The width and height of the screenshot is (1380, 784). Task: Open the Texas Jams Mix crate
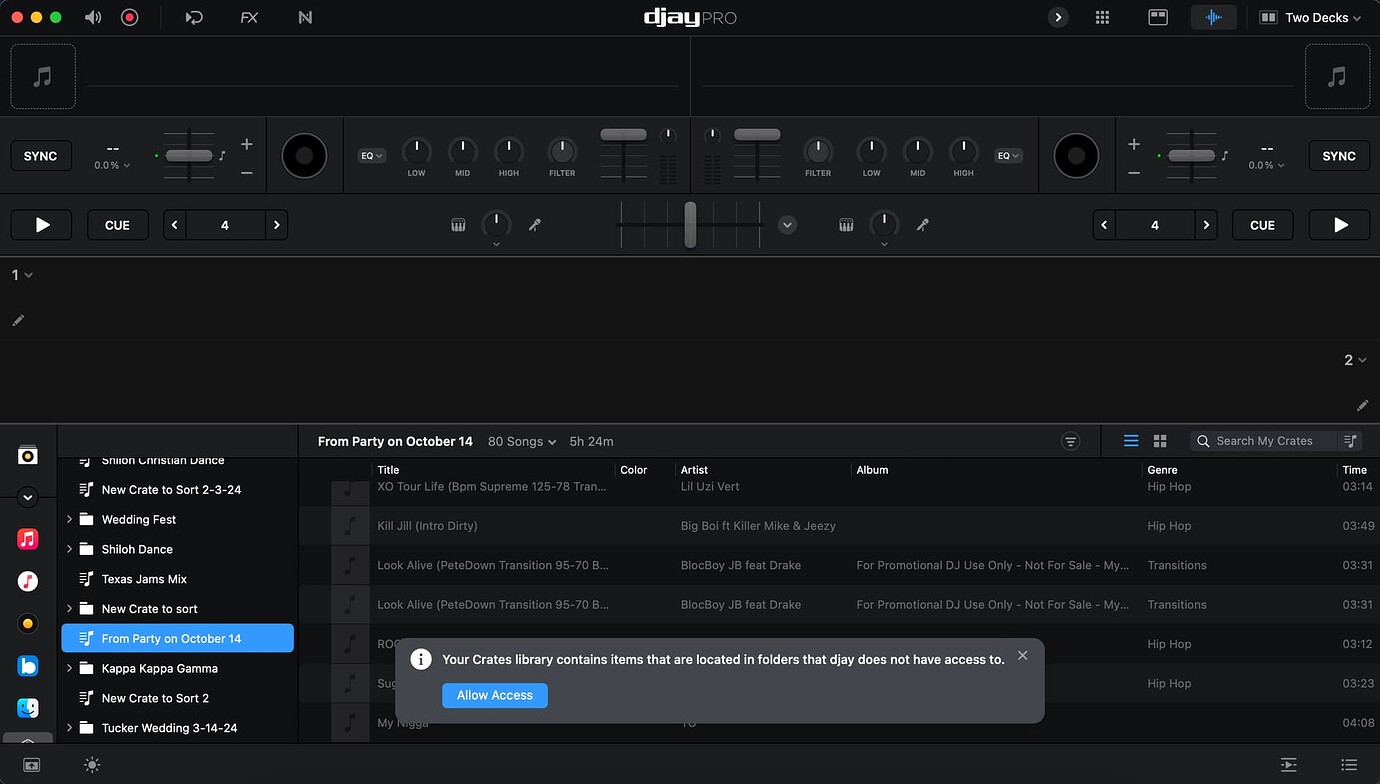144,578
